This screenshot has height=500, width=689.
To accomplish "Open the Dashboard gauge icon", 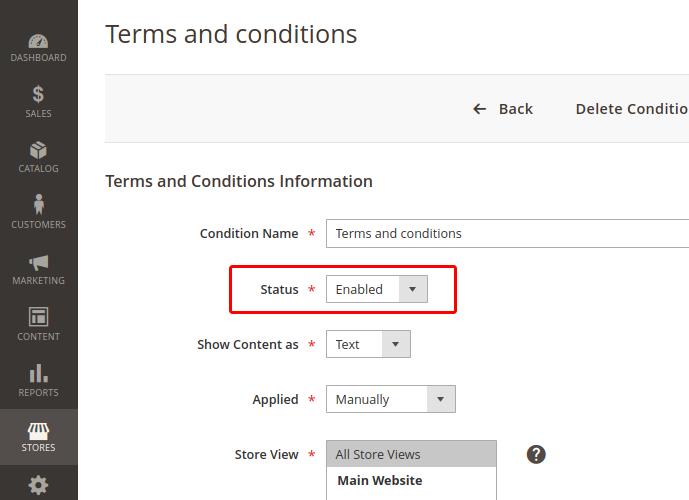I will [x=38, y=41].
